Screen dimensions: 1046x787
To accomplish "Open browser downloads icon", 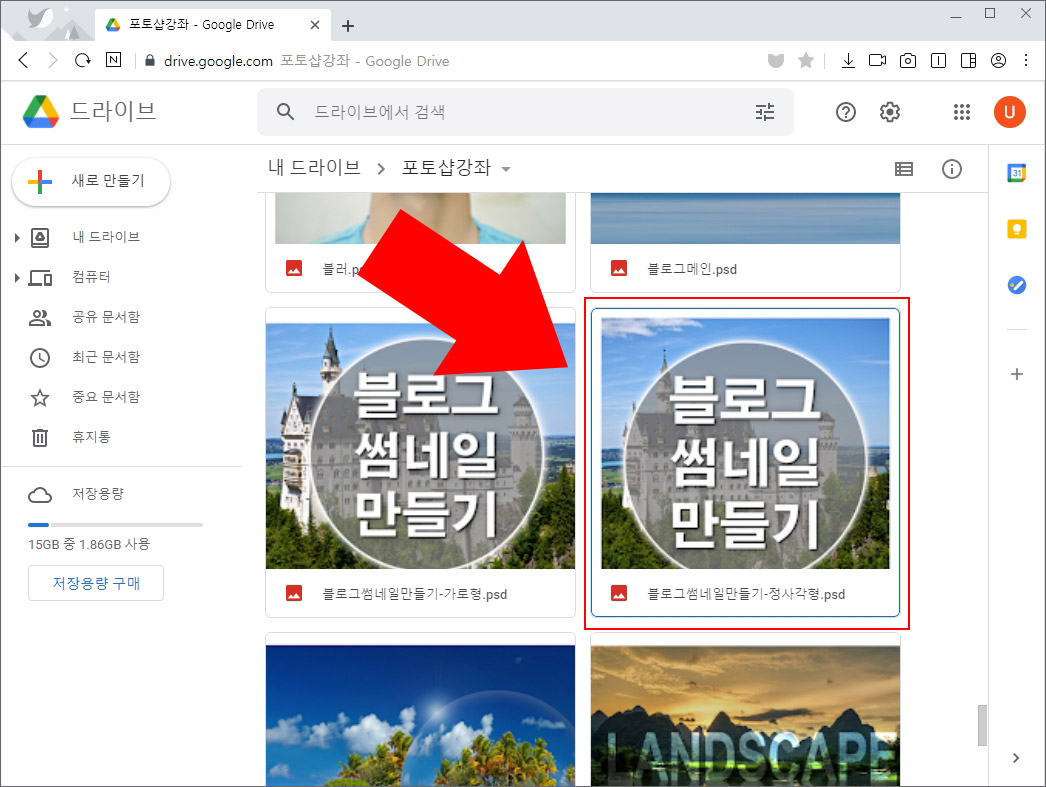I will click(848, 61).
